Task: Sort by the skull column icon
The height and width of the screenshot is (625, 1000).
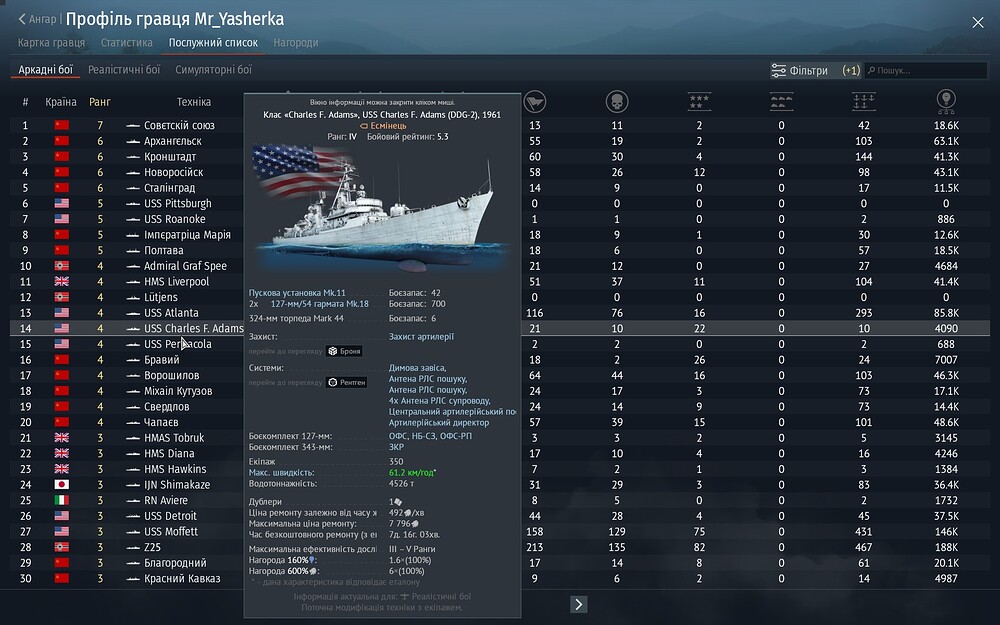Action: [x=617, y=101]
